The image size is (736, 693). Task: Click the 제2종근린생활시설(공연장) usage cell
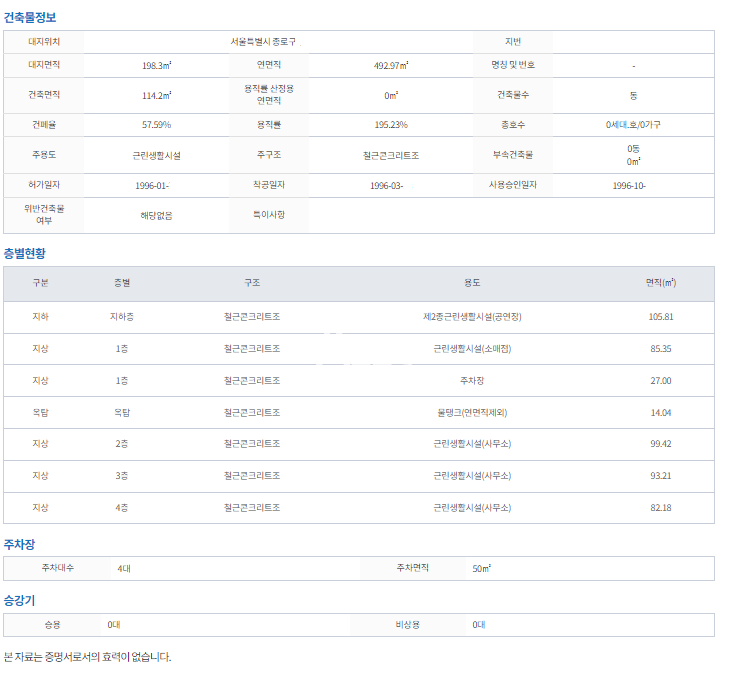click(x=472, y=317)
